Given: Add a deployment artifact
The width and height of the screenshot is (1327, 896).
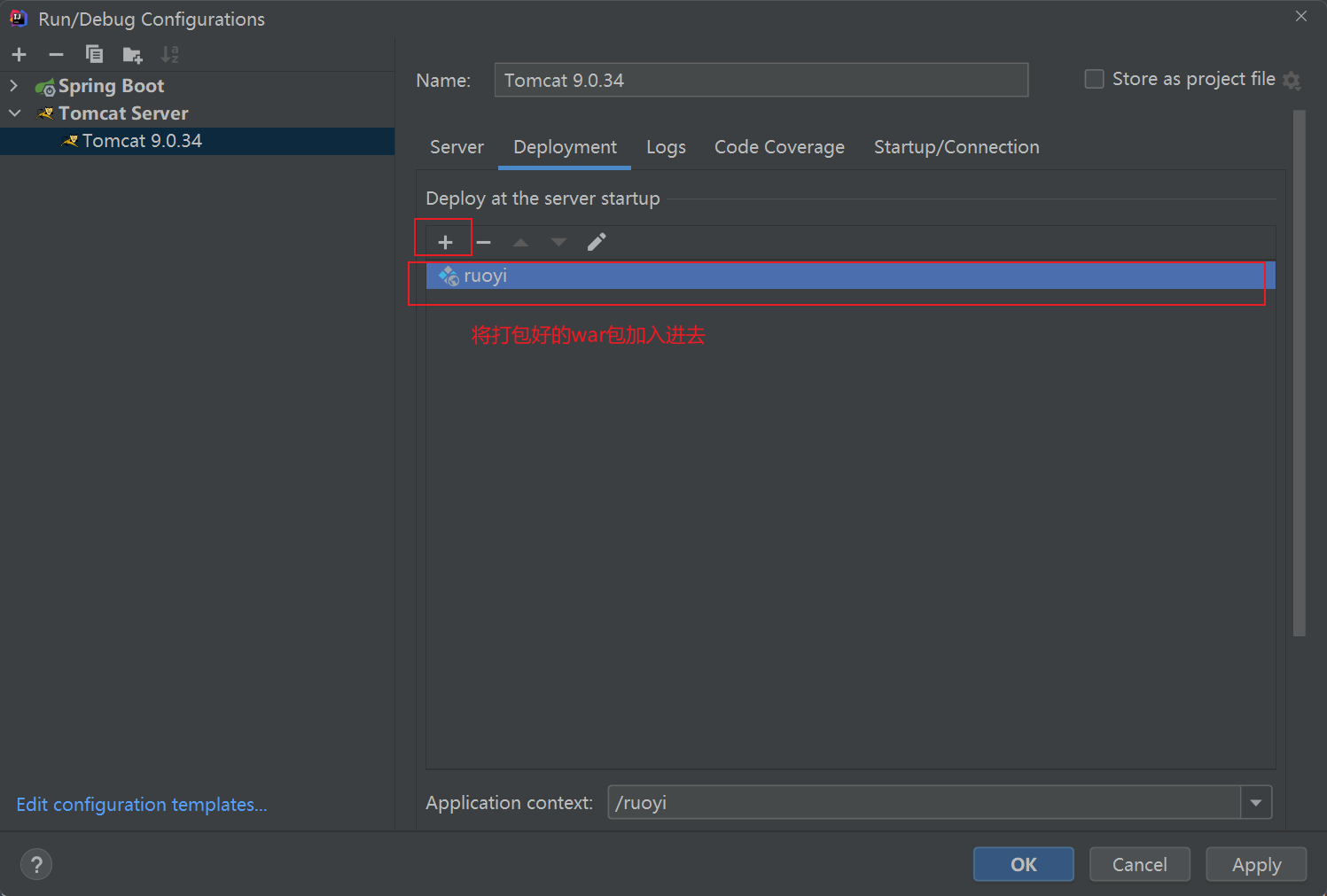Looking at the screenshot, I should tap(445, 242).
